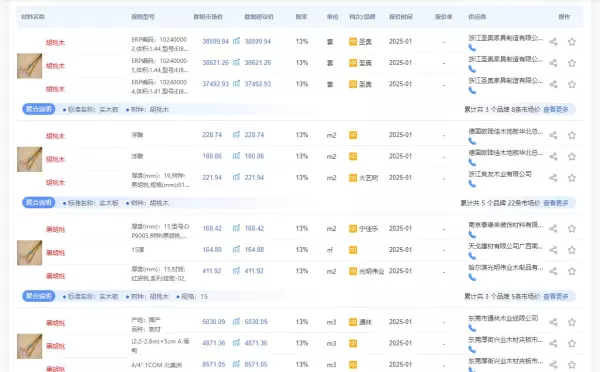Viewport: 600px width, 372px height.
Task: Open product thumbnail beside 4871.36 row
Action: (x=29, y=346)
